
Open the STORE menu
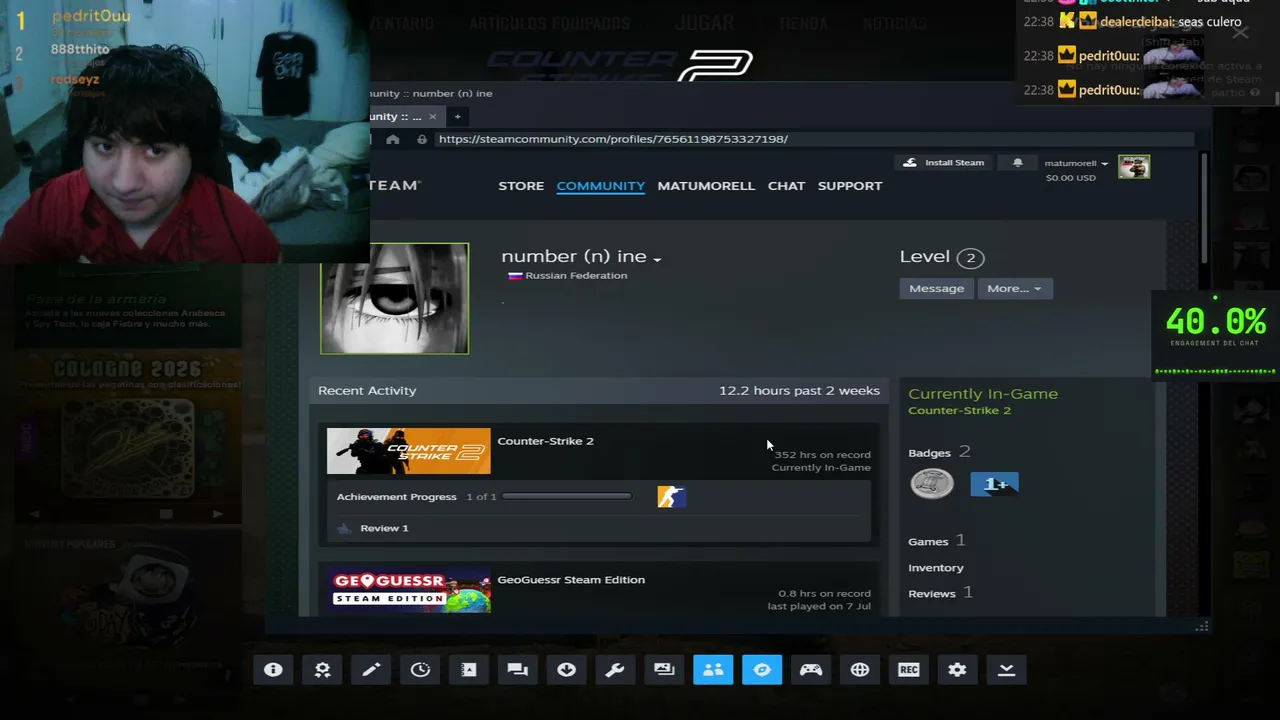click(x=521, y=186)
